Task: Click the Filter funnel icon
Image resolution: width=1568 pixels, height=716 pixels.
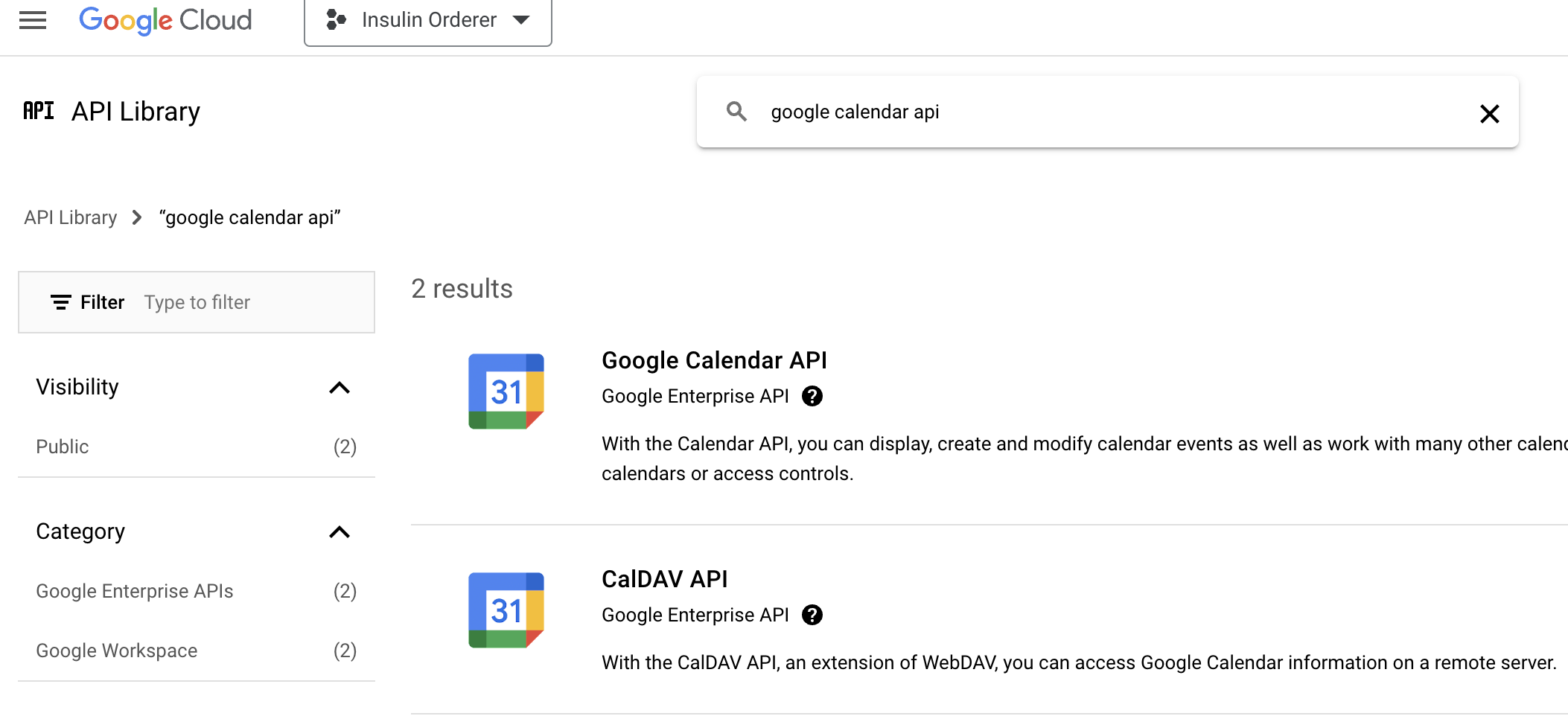Action: tap(62, 302)
